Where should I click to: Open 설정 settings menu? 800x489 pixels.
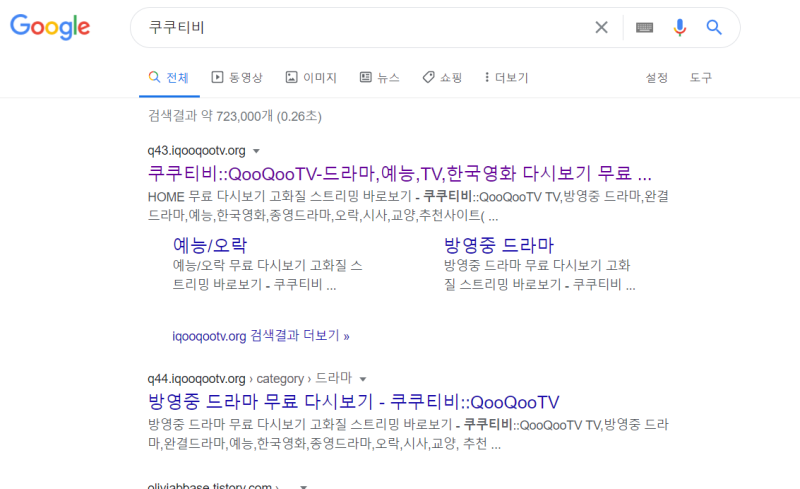click(x=657, y=78)
